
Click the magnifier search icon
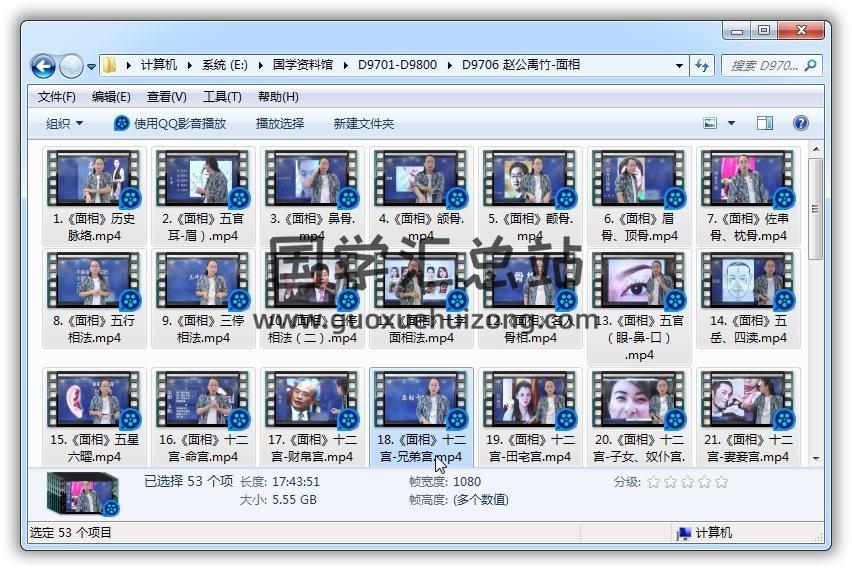point(810,66)
